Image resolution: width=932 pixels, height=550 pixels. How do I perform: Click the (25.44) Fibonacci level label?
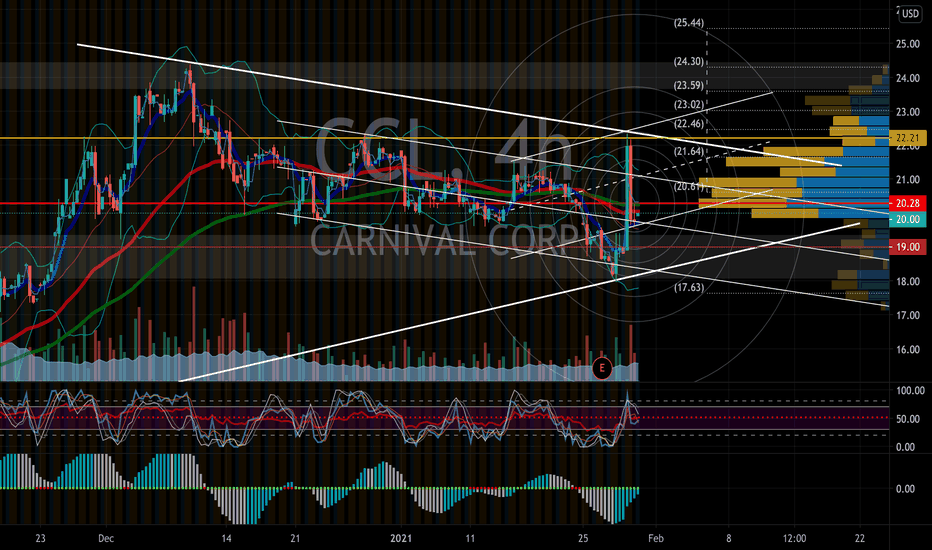689,23
